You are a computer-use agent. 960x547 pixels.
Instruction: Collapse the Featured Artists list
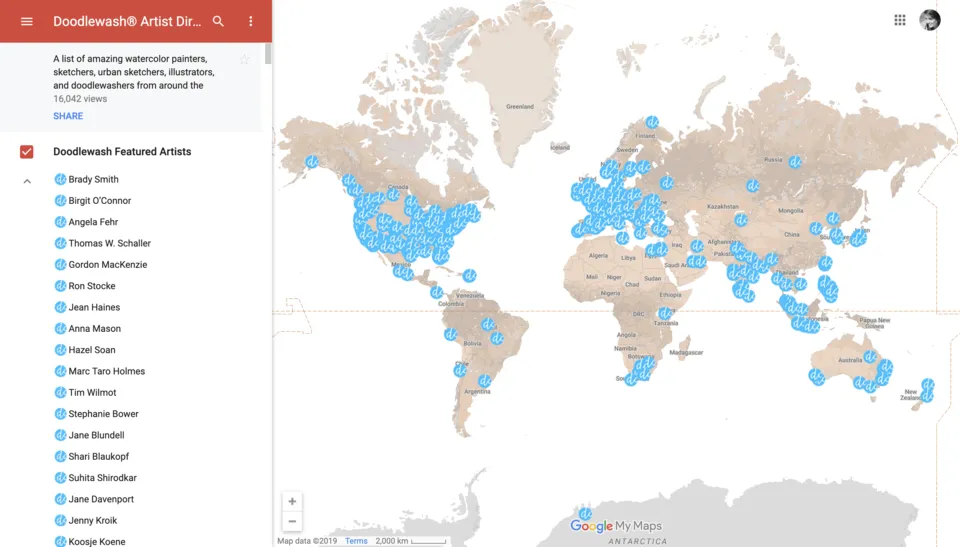point(27,181)
